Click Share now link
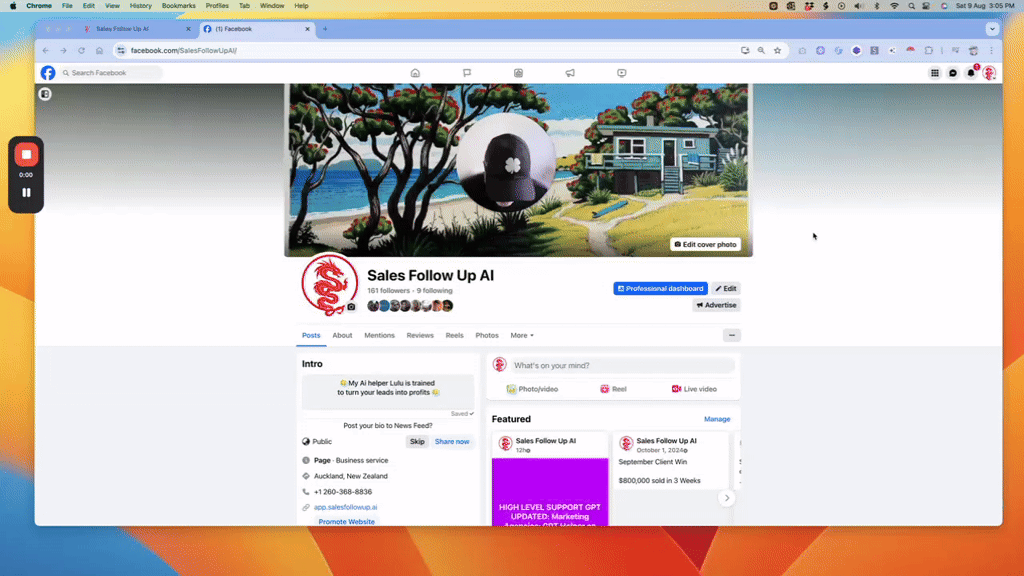Viewport: 1024px width, 576px height. pos(452,441)
